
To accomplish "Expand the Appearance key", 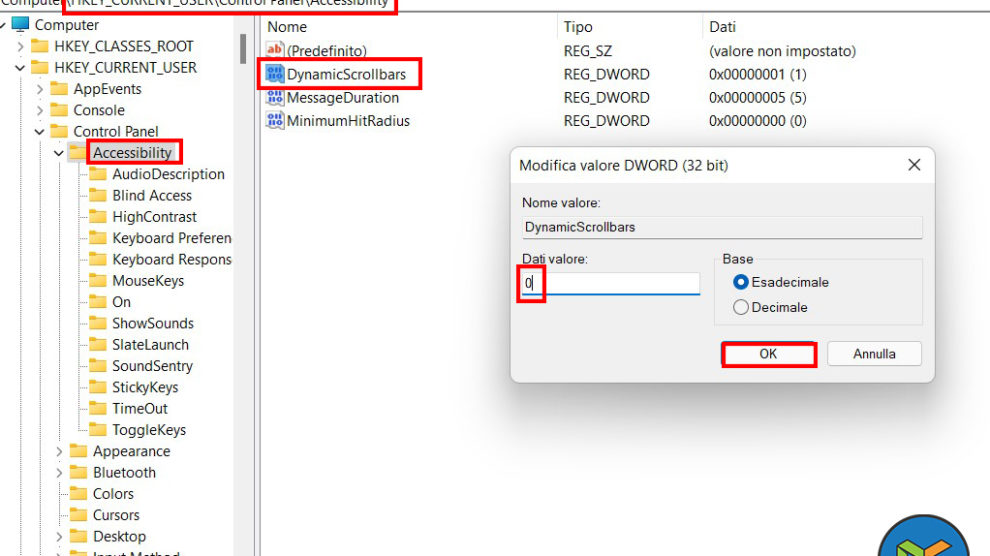I will coord(59,451).
